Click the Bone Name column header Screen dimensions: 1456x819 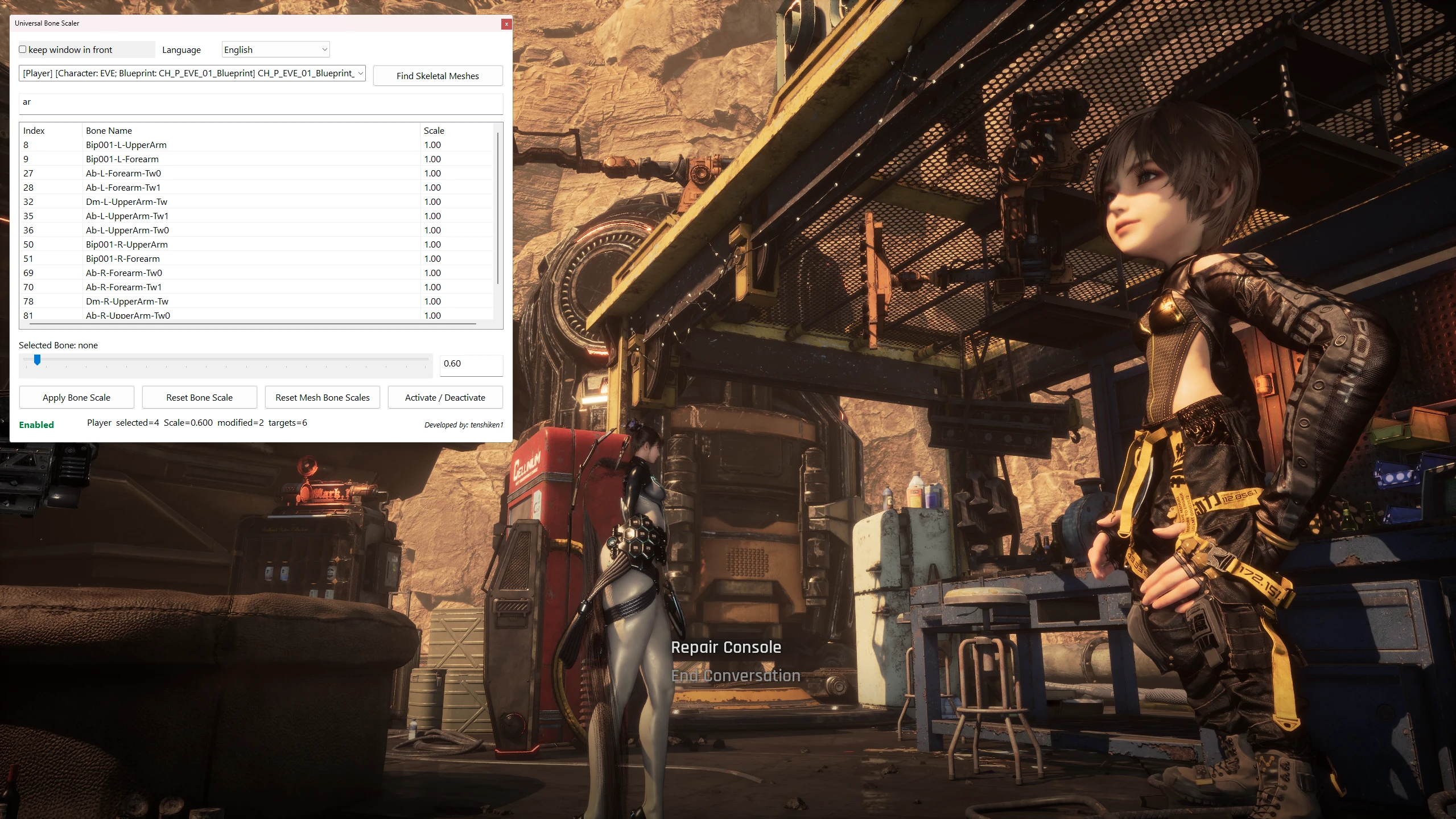click(251, 130)
